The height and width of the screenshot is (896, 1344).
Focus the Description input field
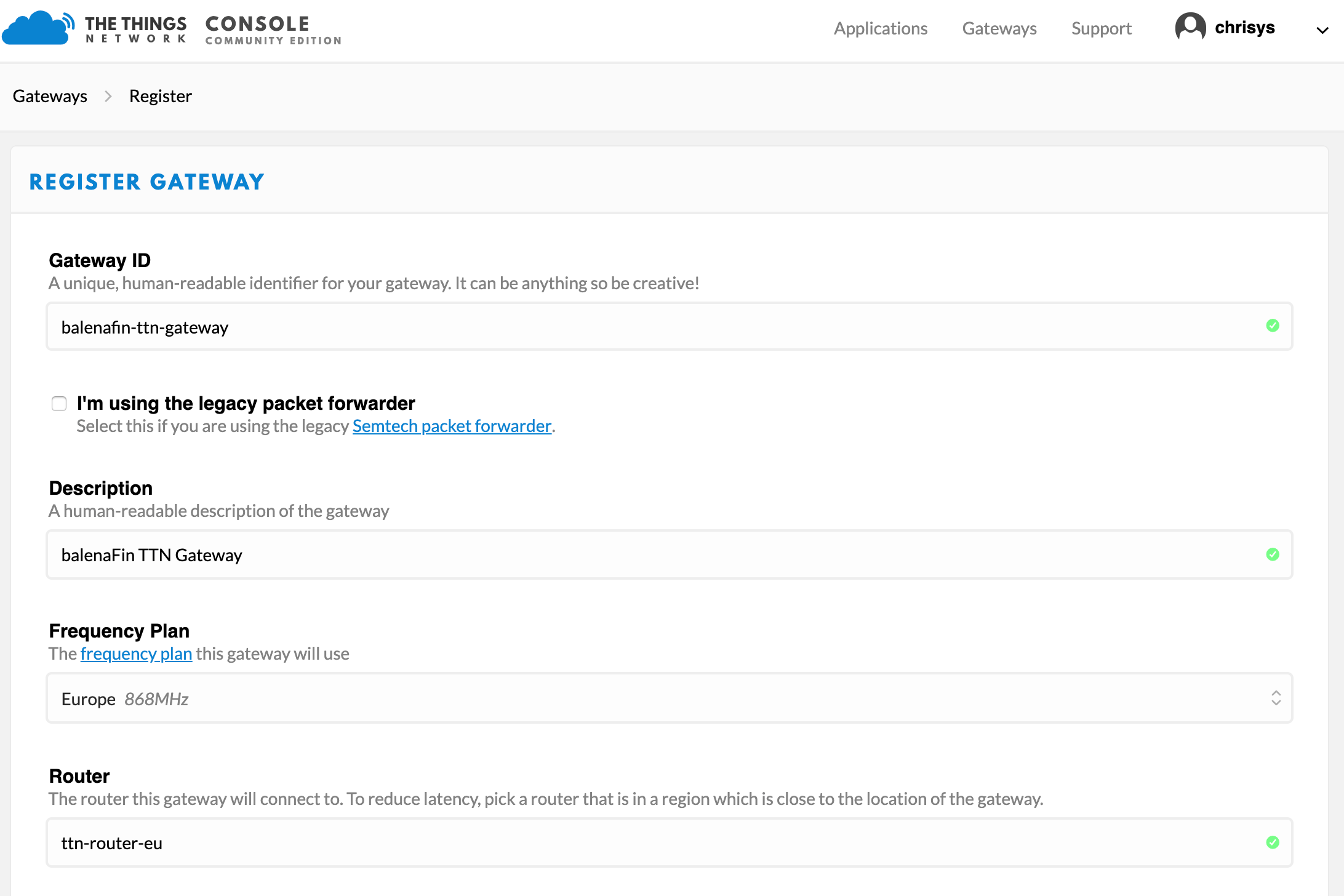coord(615,555)
